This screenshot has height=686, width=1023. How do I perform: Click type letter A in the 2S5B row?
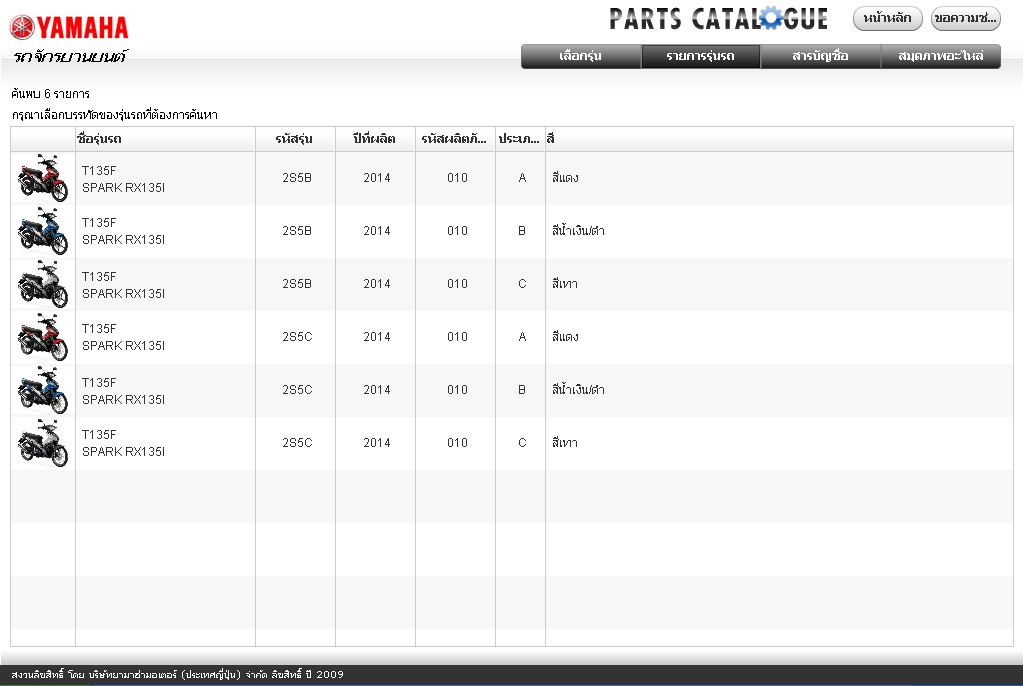(x=522, y=178)
